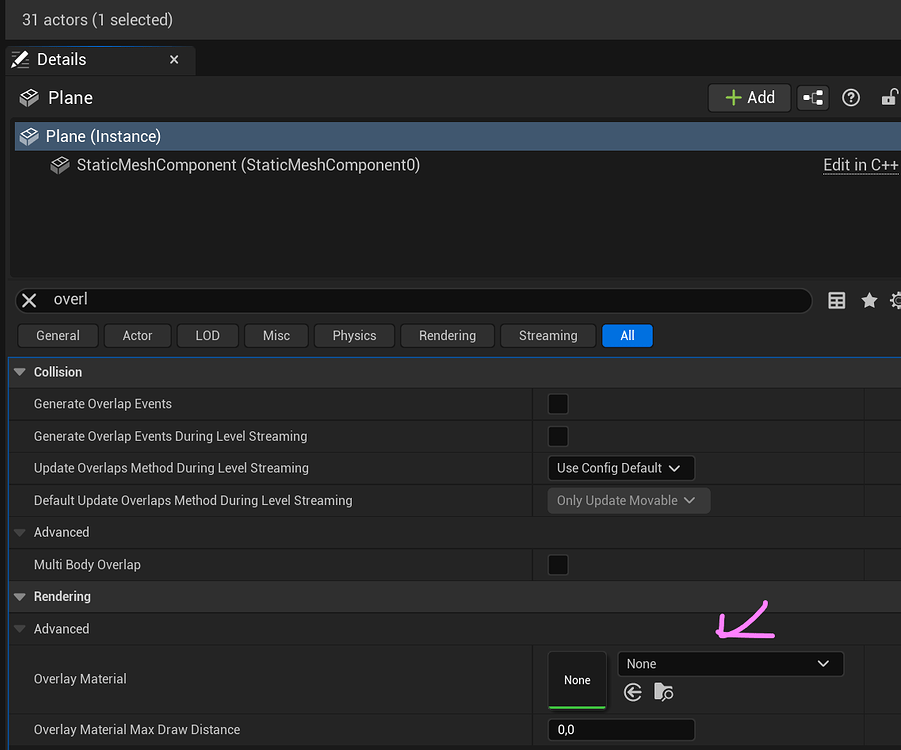This screenshot has height=750, width=901.
Task: Enable Multi Body Overlap
Action: [x=557, y=564]
